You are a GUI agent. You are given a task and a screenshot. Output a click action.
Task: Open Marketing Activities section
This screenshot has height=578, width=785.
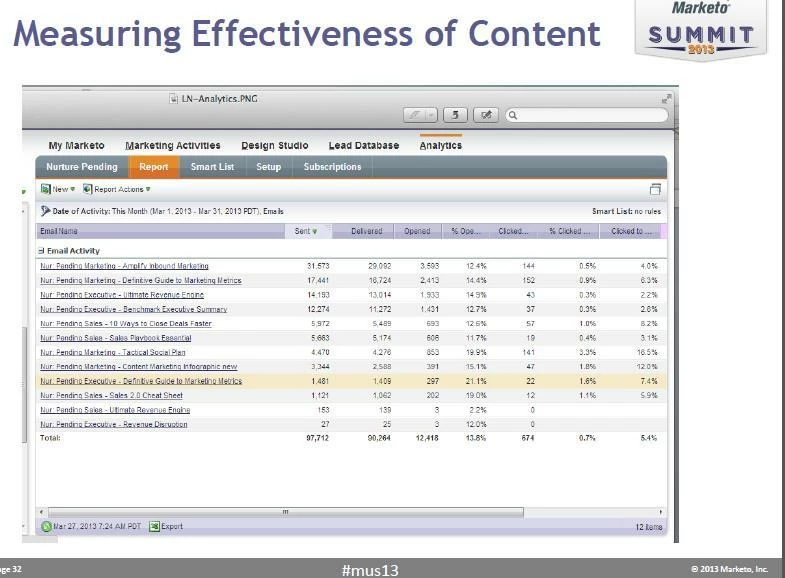click(173, 146)
